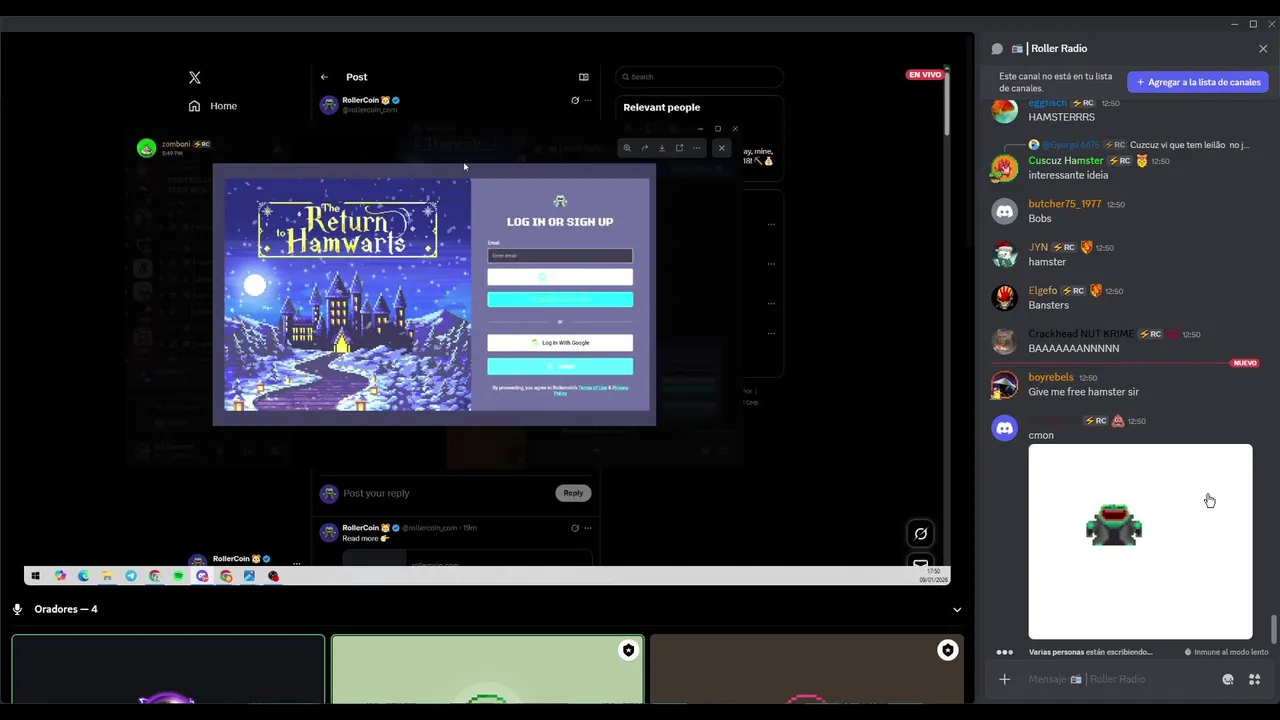Open Home in the X sidebar

213,106
